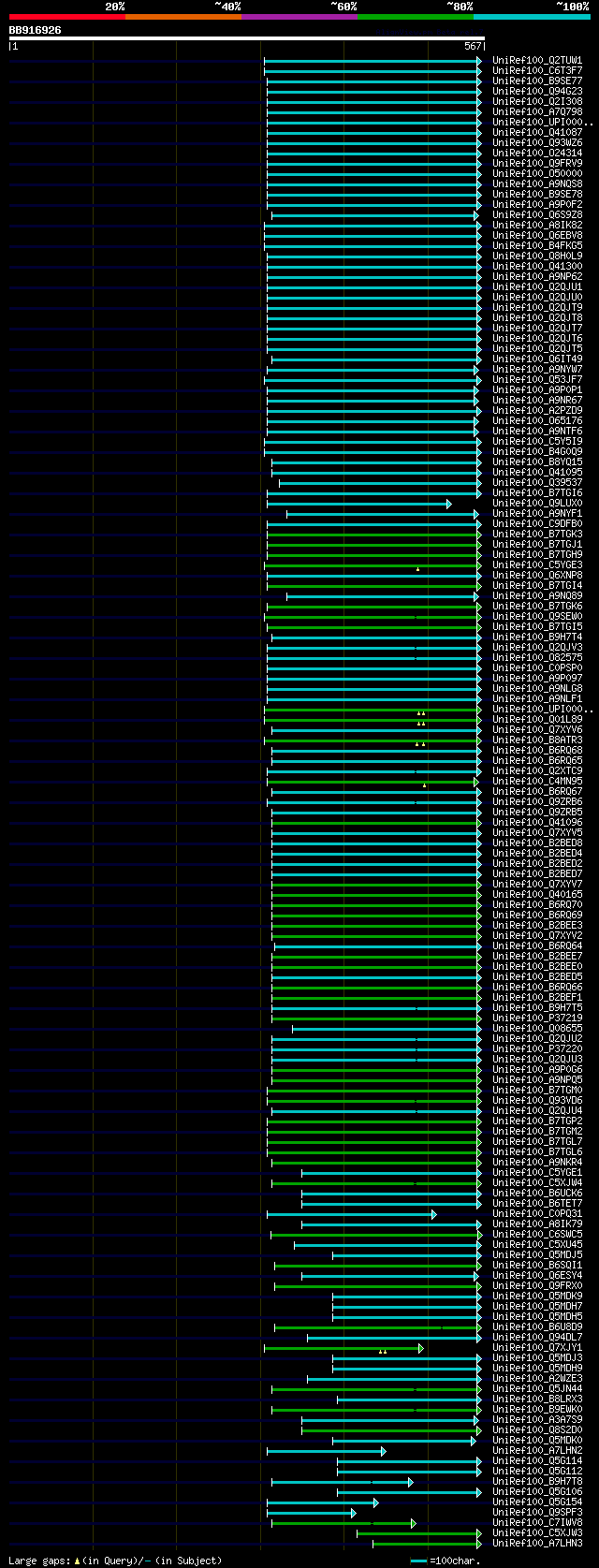
Task: Click the yellow gap marker in C5YGE3 row
Action: point(417,569)
